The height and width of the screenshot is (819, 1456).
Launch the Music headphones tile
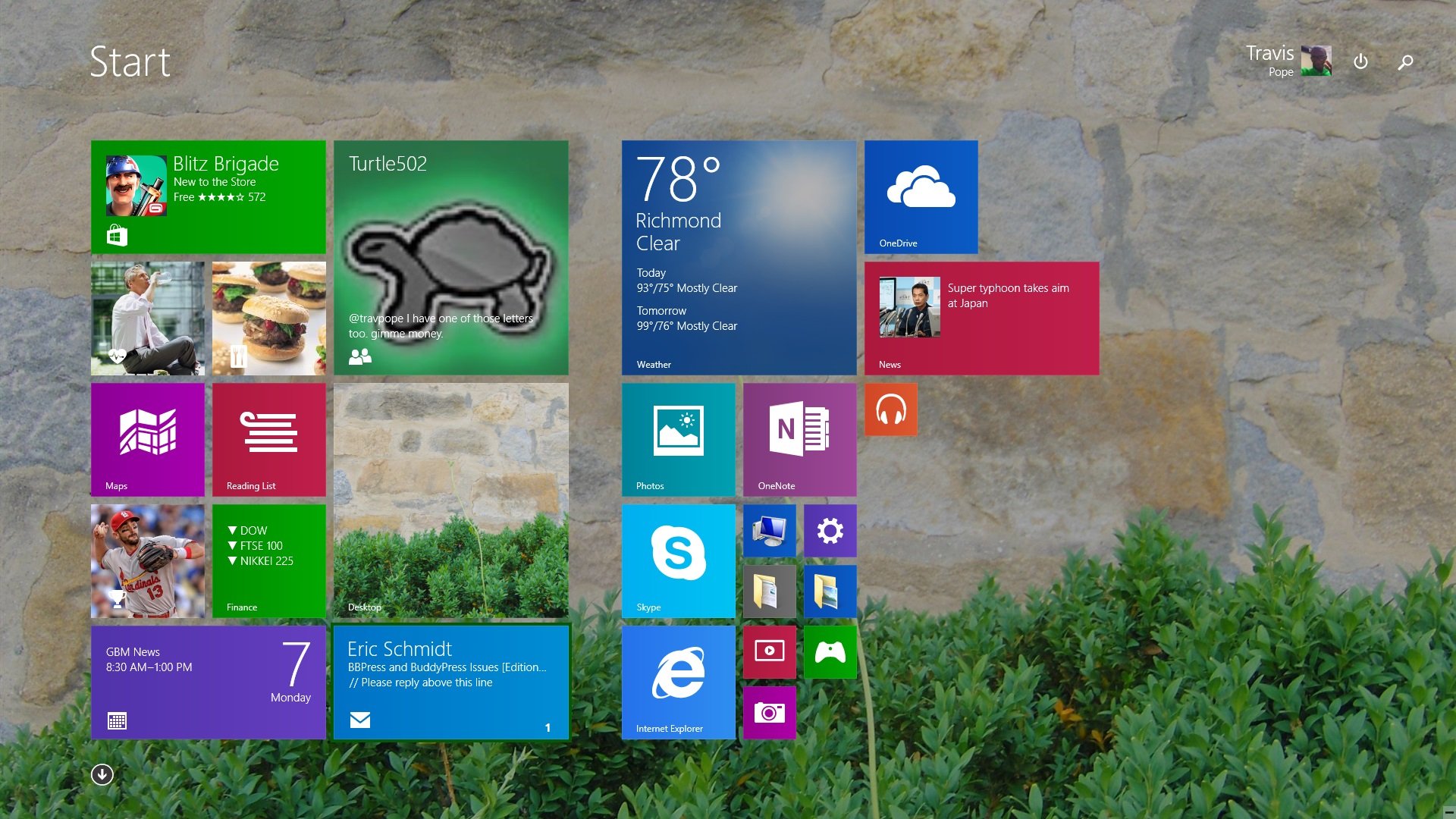(891, 409)
